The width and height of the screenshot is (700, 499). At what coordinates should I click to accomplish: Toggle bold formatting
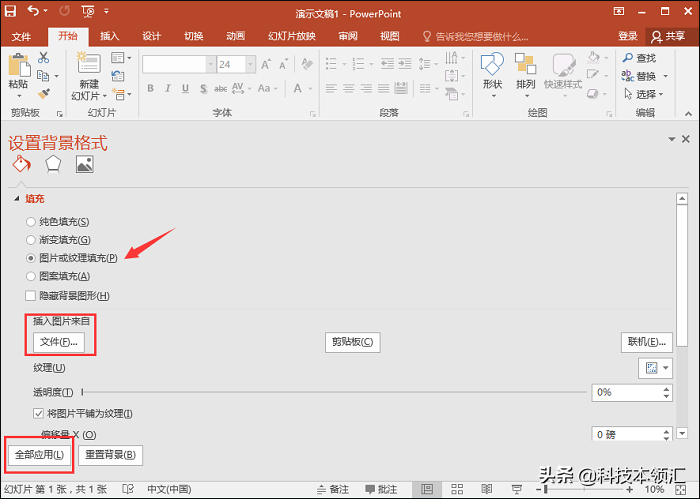[150, 88]
